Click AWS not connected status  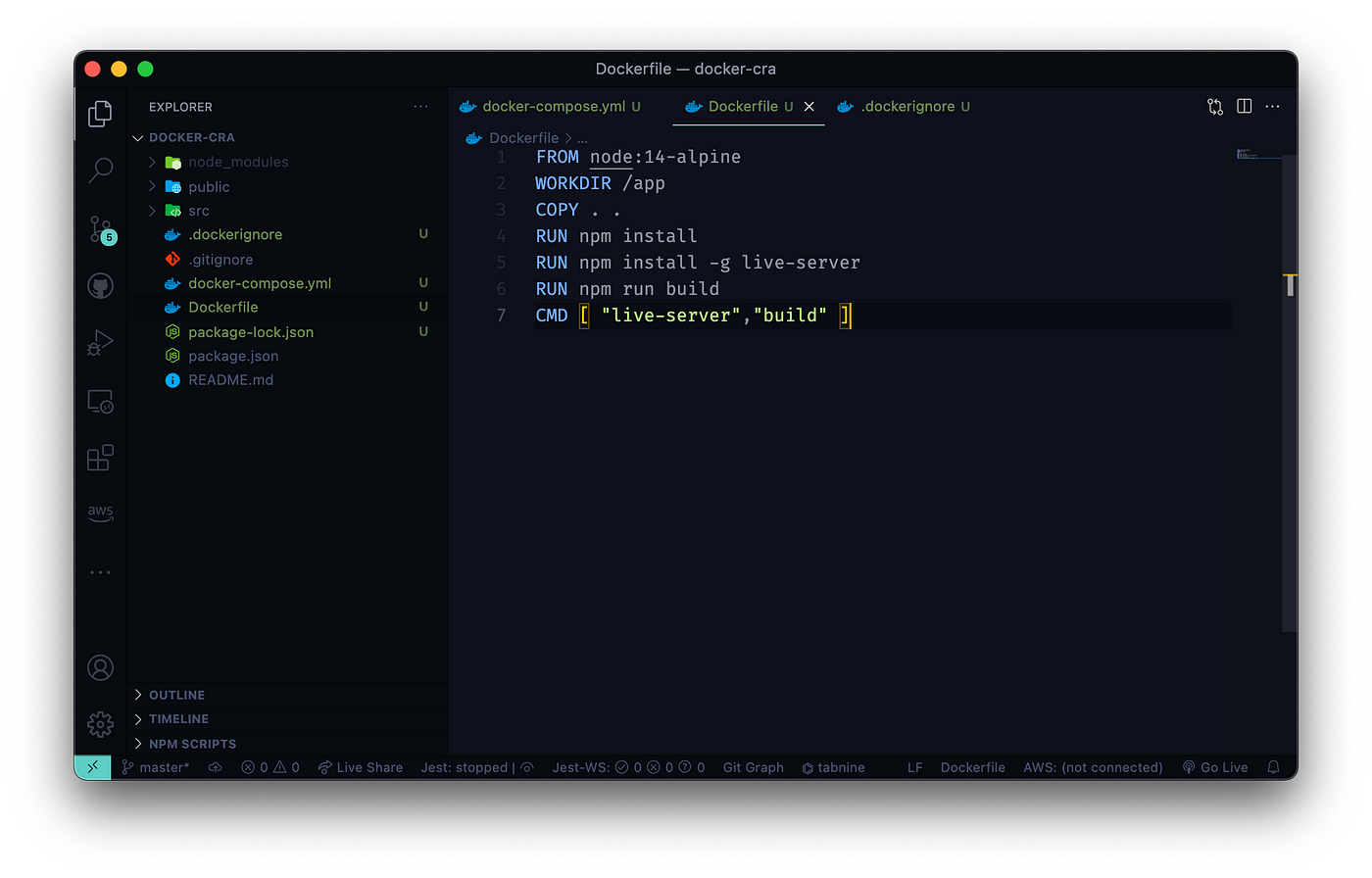pyautogui.click(x=1093, y=767)
